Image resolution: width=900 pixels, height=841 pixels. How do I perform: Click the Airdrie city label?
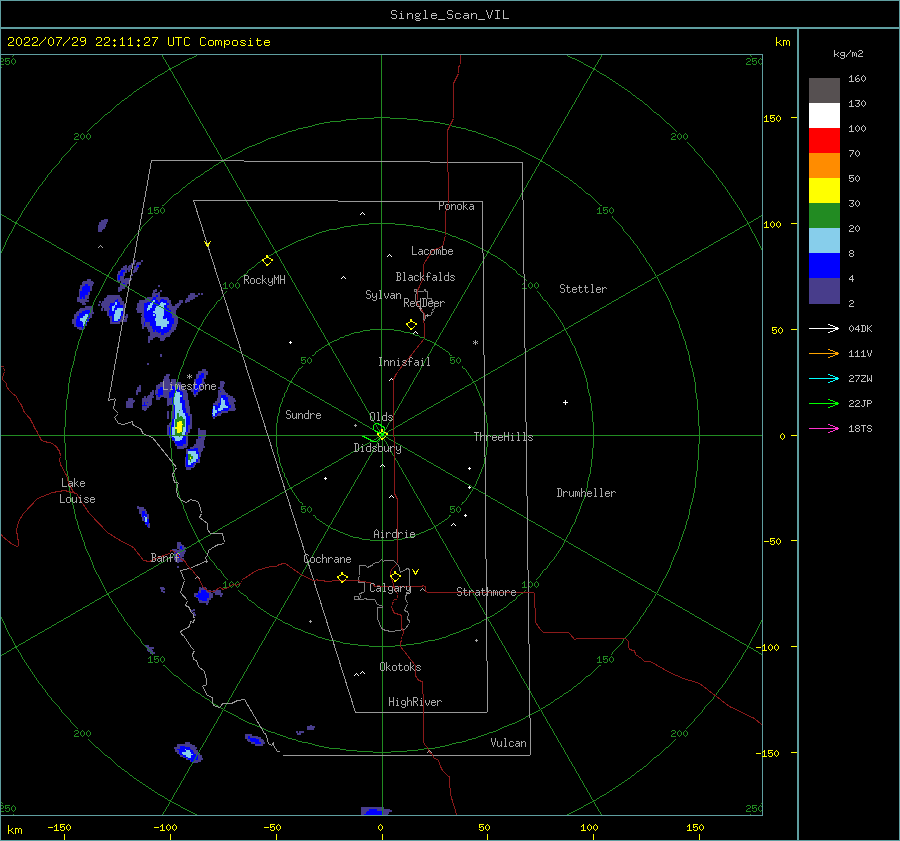(x=394, y=534)
